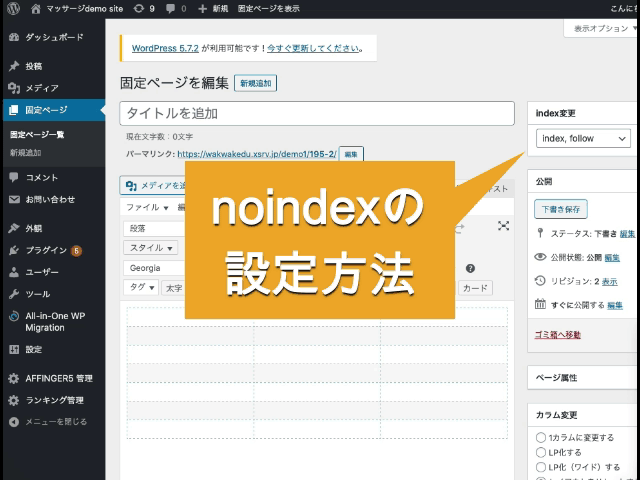Viewport: 640px width, 480px height.
Task: Select the LP化（ワイド）する radio option
Action: [x=541, y=467]
